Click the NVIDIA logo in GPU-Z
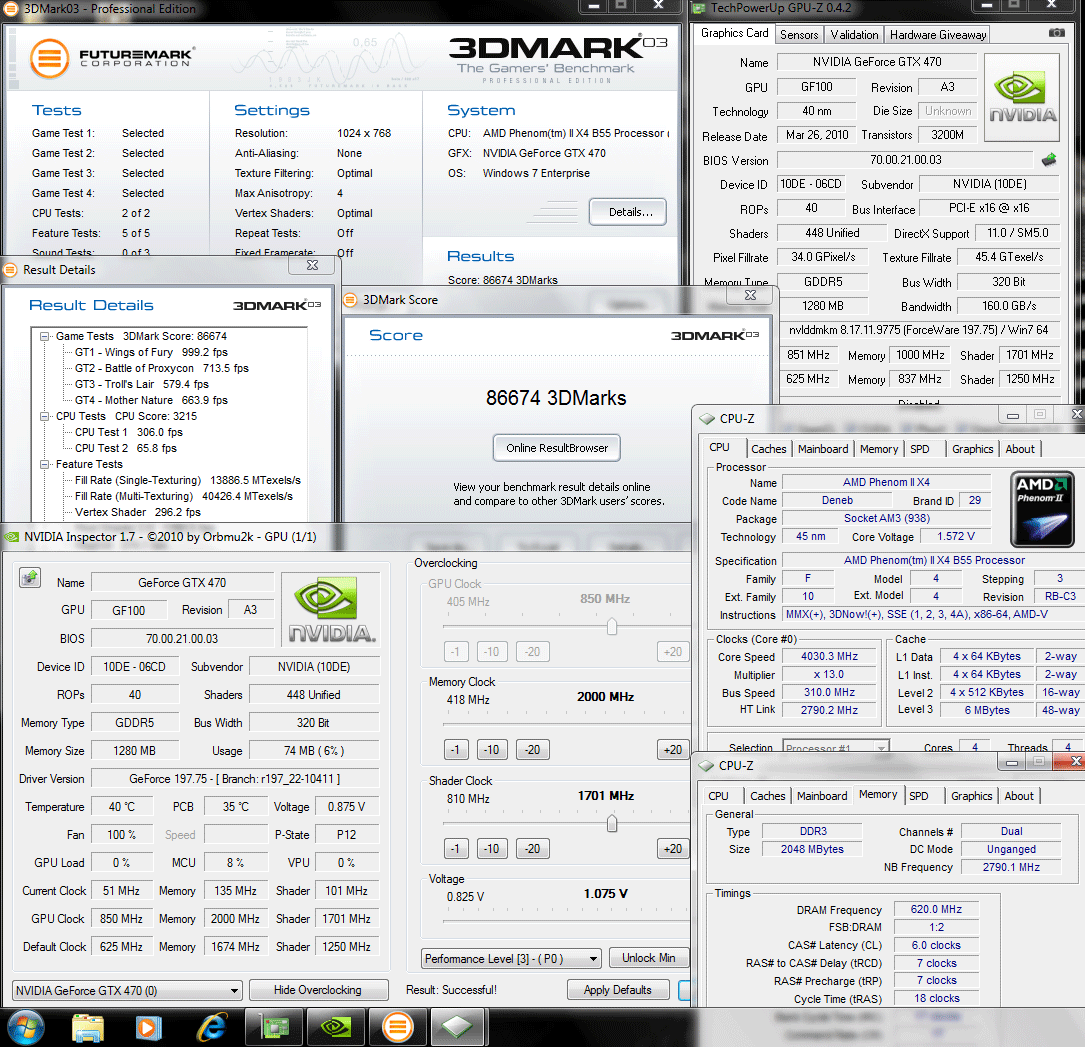Viewport: 1085px width, 1047px height. [1022, 98]
